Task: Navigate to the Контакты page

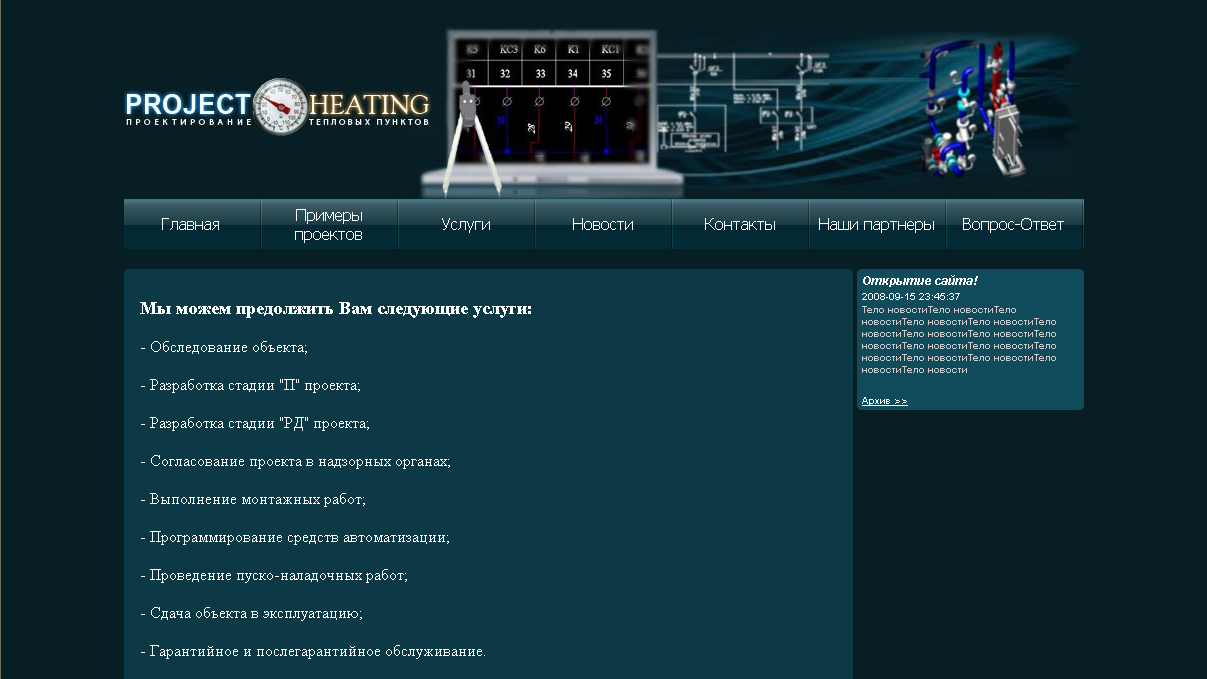Action: click(x=740, y=223)
